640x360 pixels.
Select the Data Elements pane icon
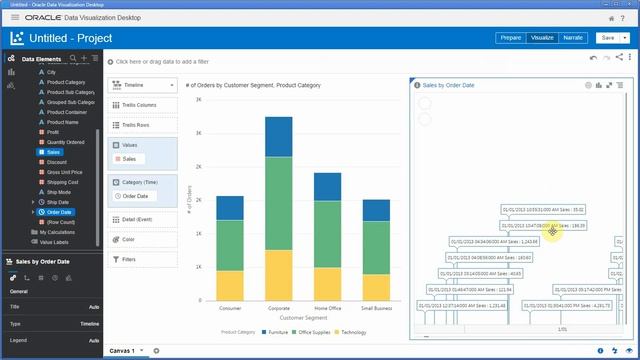[x=11, y=58]
